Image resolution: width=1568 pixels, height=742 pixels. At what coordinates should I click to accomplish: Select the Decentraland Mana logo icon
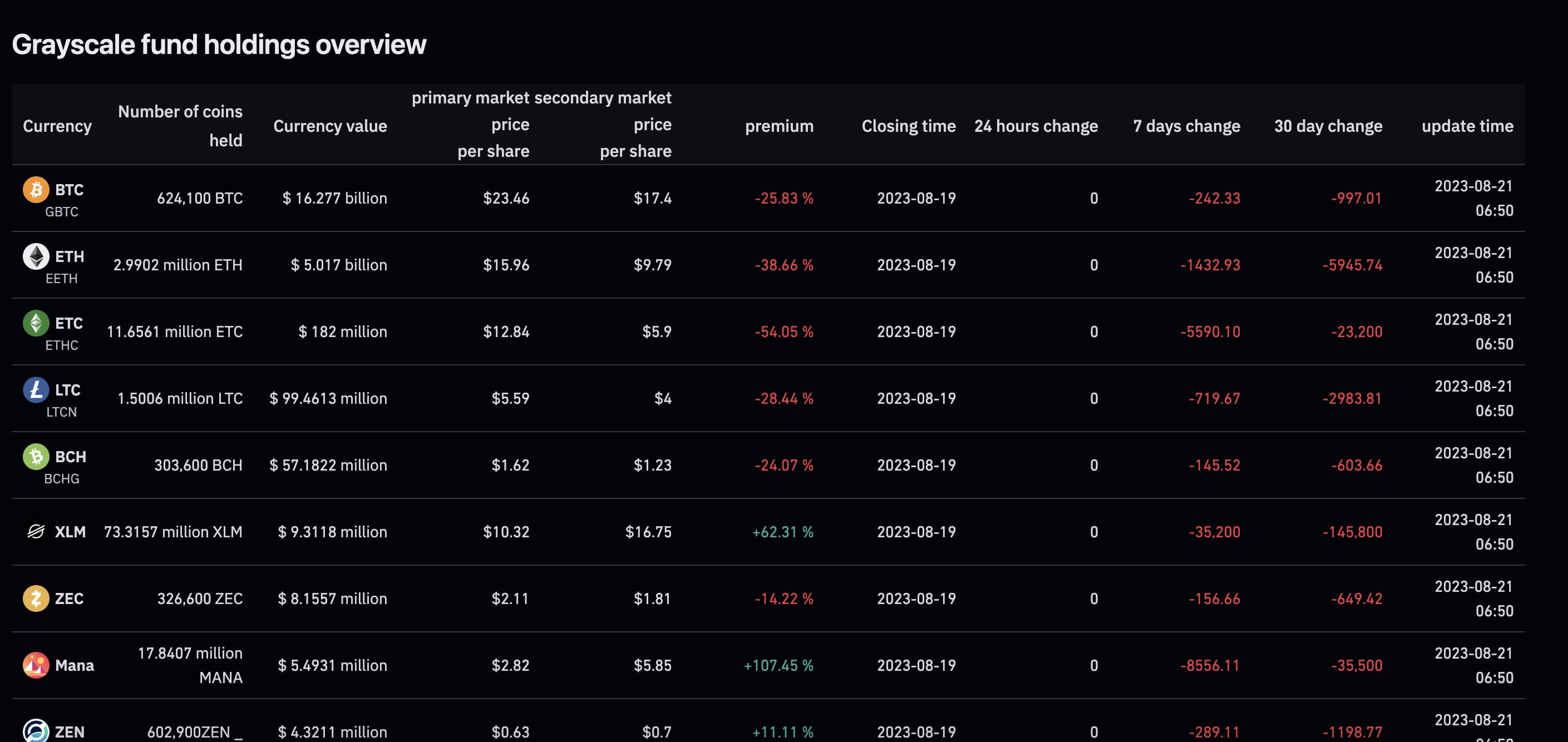tap(35, 665)
